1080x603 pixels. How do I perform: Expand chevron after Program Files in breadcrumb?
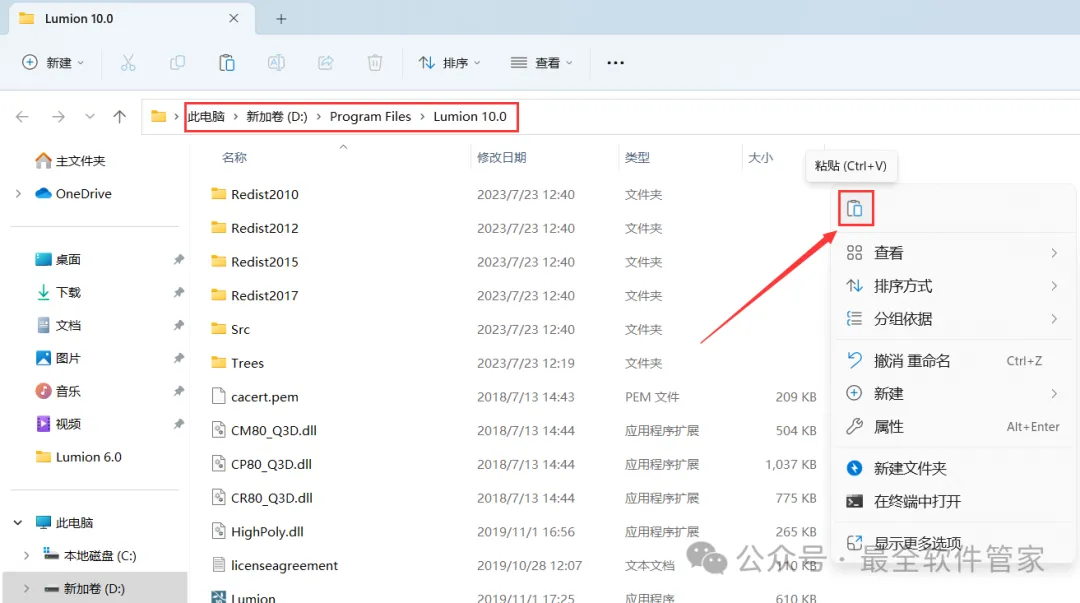(x=422, y=116)
